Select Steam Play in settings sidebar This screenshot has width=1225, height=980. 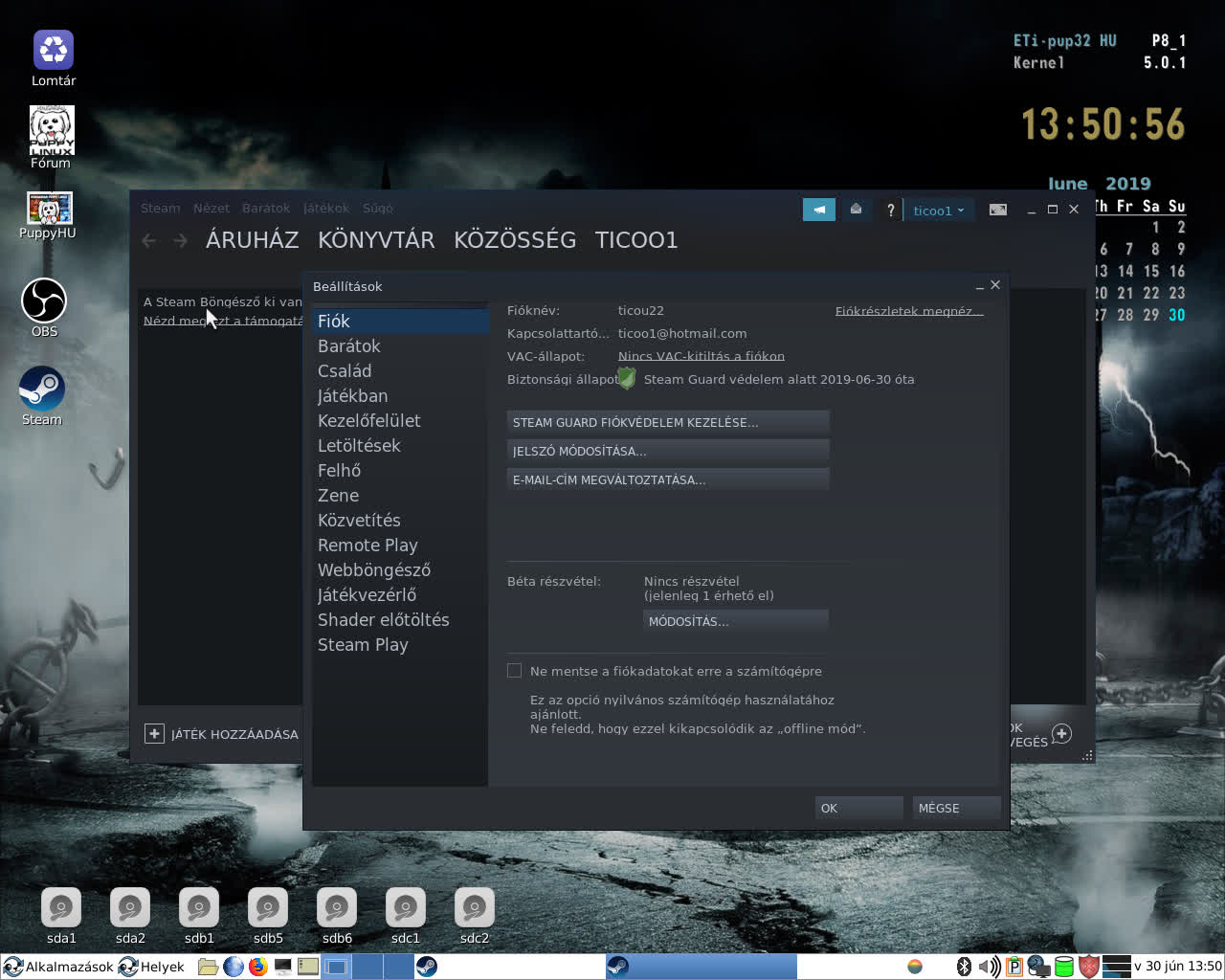pos(400,644)
